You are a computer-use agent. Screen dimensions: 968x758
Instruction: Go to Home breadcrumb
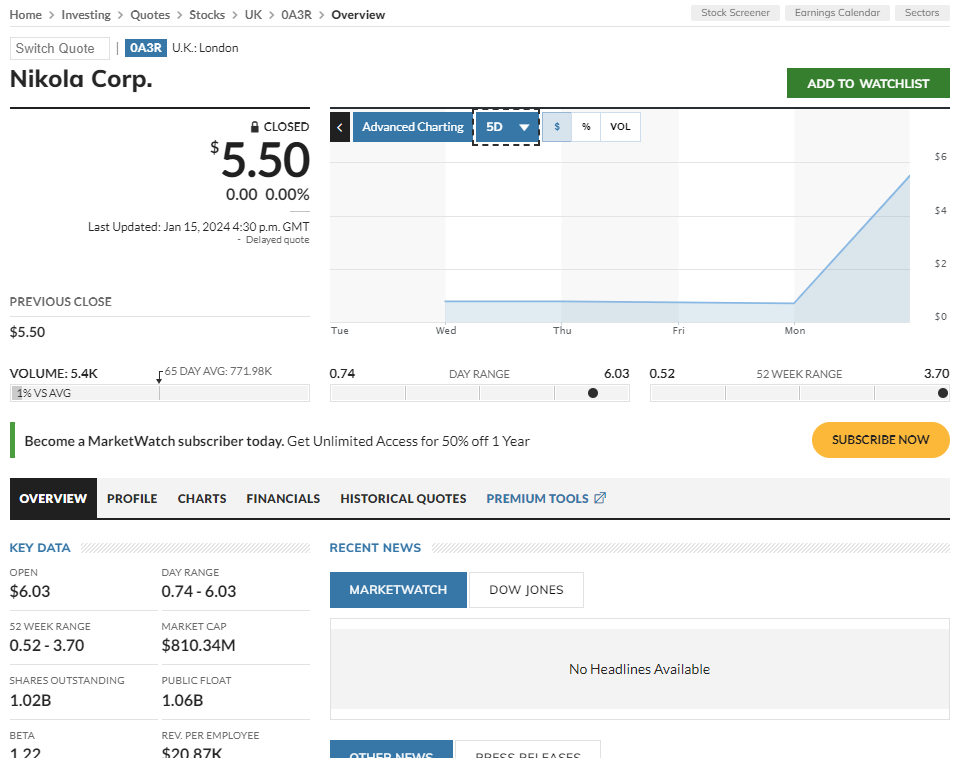pyautogui.click(x=25, y=15)
